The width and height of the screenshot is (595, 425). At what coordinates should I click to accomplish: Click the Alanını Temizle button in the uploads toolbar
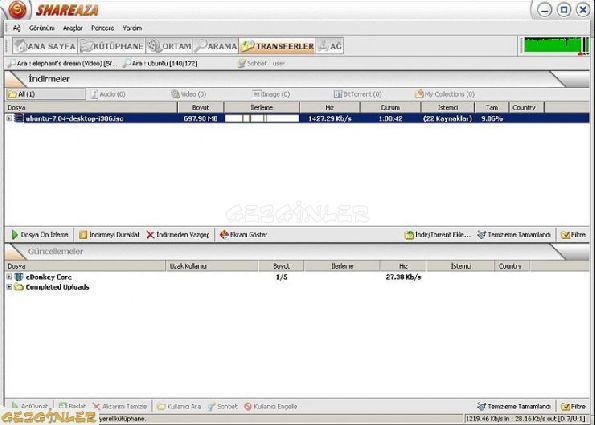click(x=120, y=406)
